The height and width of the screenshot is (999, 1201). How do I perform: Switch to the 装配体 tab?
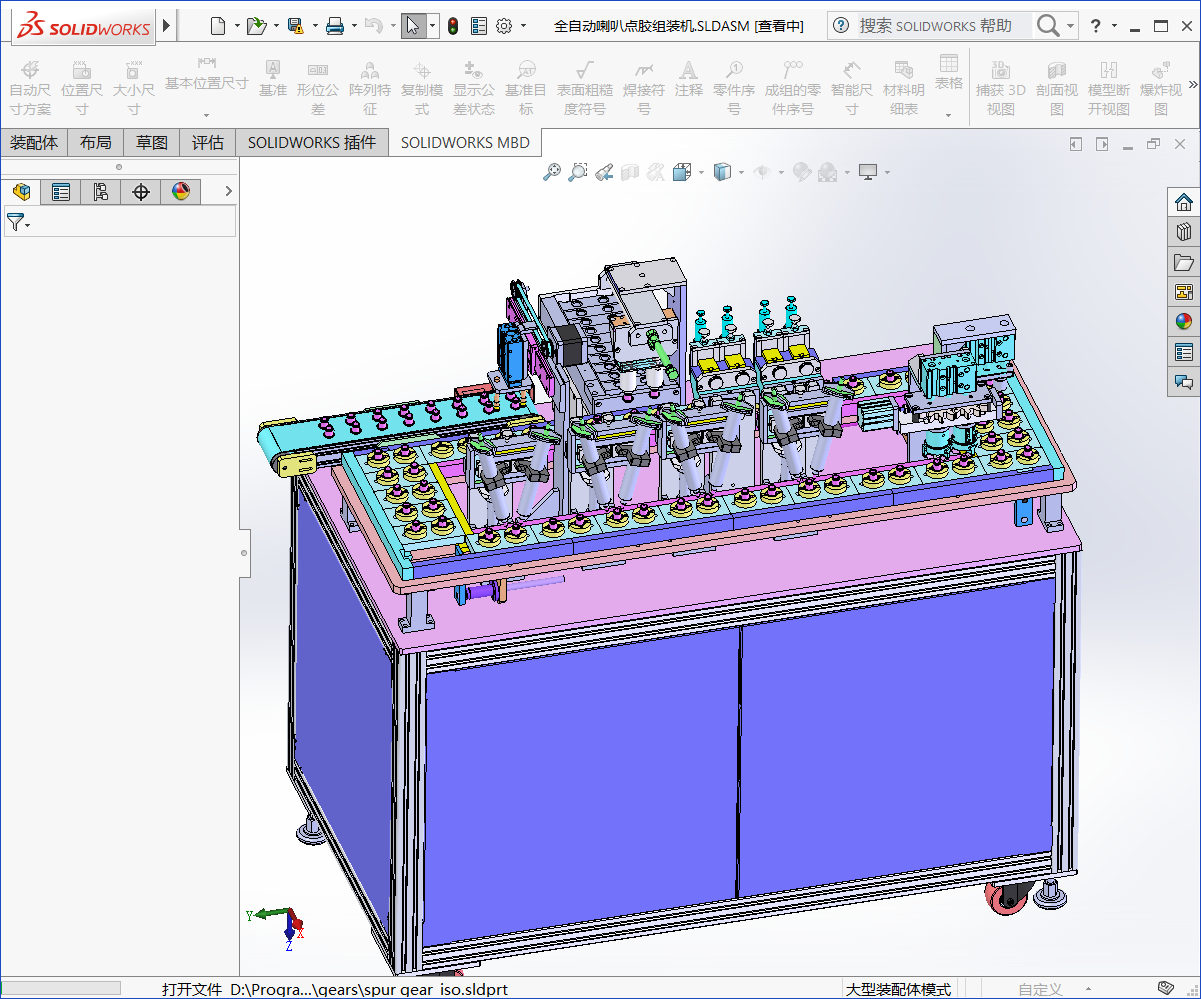click(34, 143)
